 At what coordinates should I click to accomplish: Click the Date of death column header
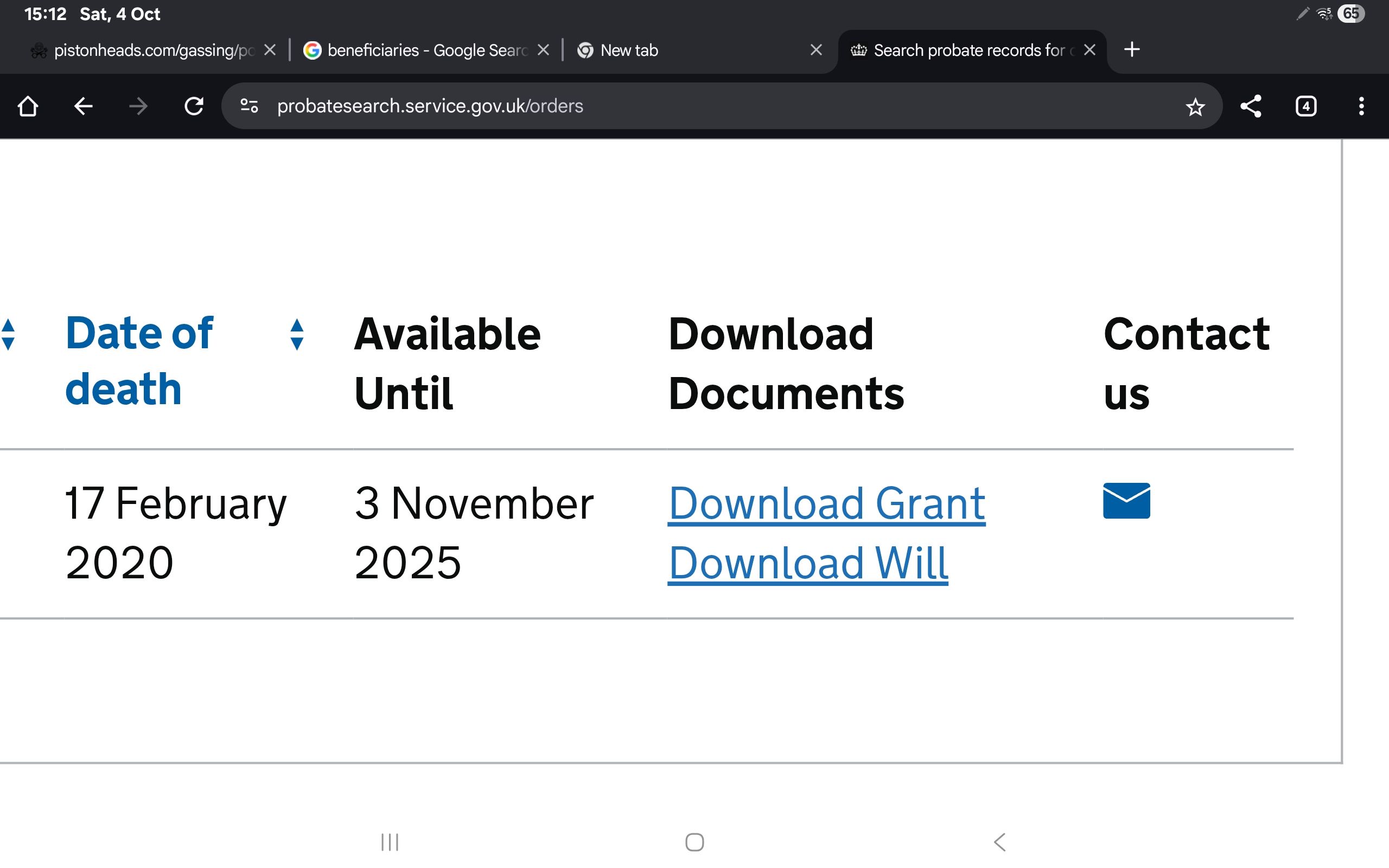point(139,361)
